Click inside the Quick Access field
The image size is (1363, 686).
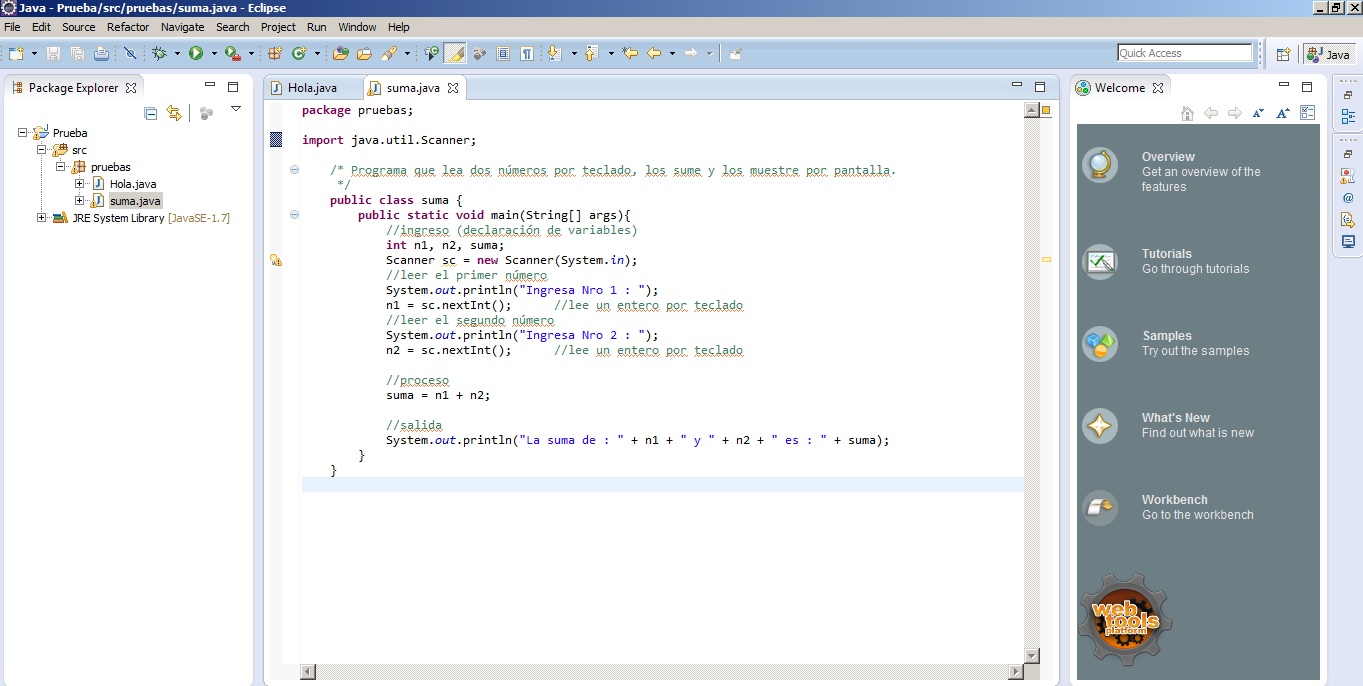pyautogui.click(x=1185, y=51)
